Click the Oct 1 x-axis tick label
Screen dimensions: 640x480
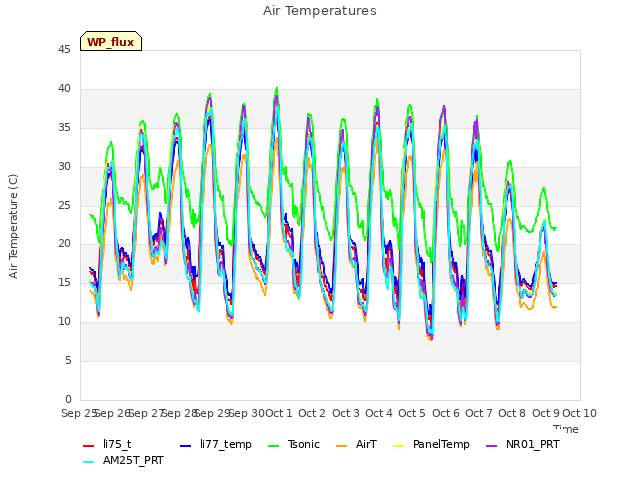click(279, 413)
